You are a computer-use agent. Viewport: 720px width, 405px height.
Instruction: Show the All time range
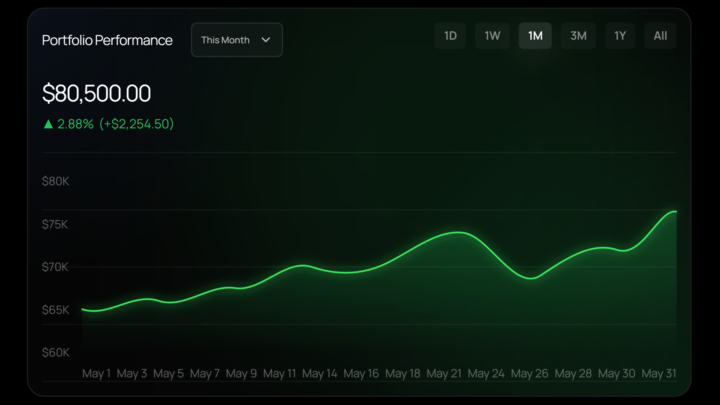click(660, 36)
